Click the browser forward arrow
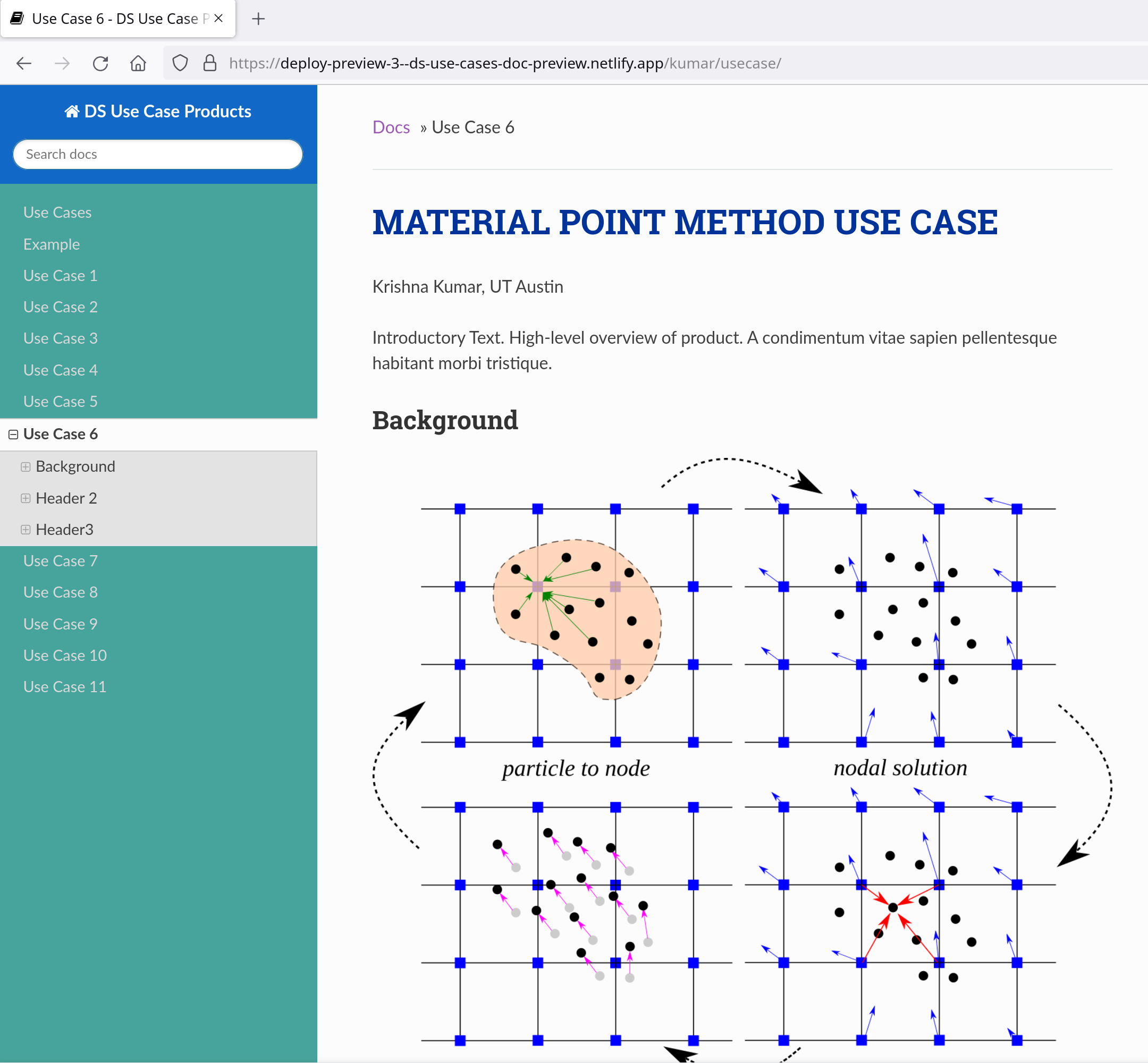This screenshot has width=1148, height=1063. (62, 63)
